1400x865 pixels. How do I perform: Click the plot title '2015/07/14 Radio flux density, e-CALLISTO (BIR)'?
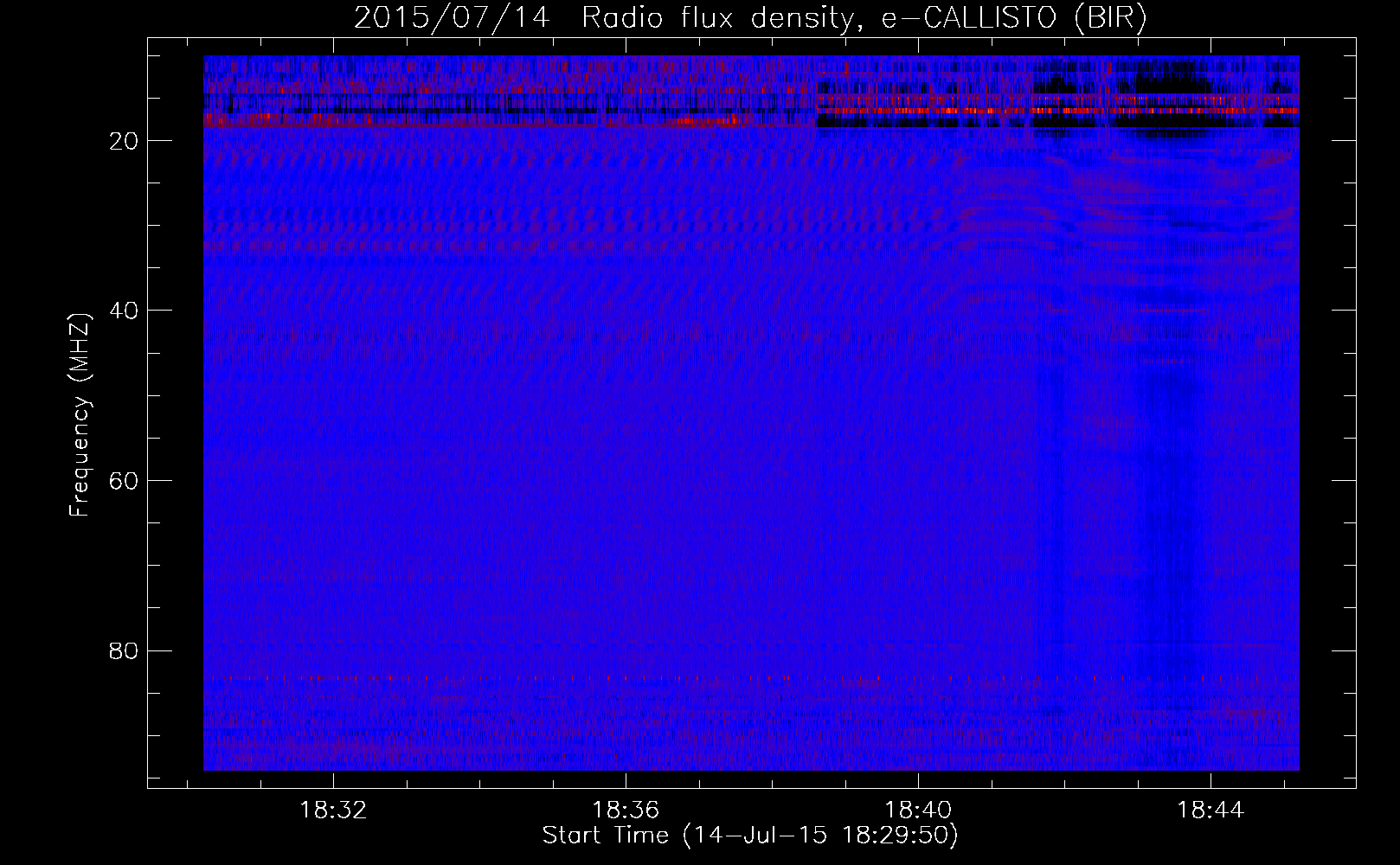coord(750,18)
